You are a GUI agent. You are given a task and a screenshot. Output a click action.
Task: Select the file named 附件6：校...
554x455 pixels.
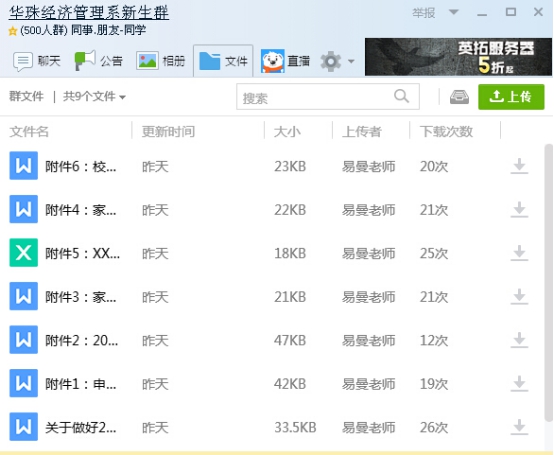coord(81,166)
